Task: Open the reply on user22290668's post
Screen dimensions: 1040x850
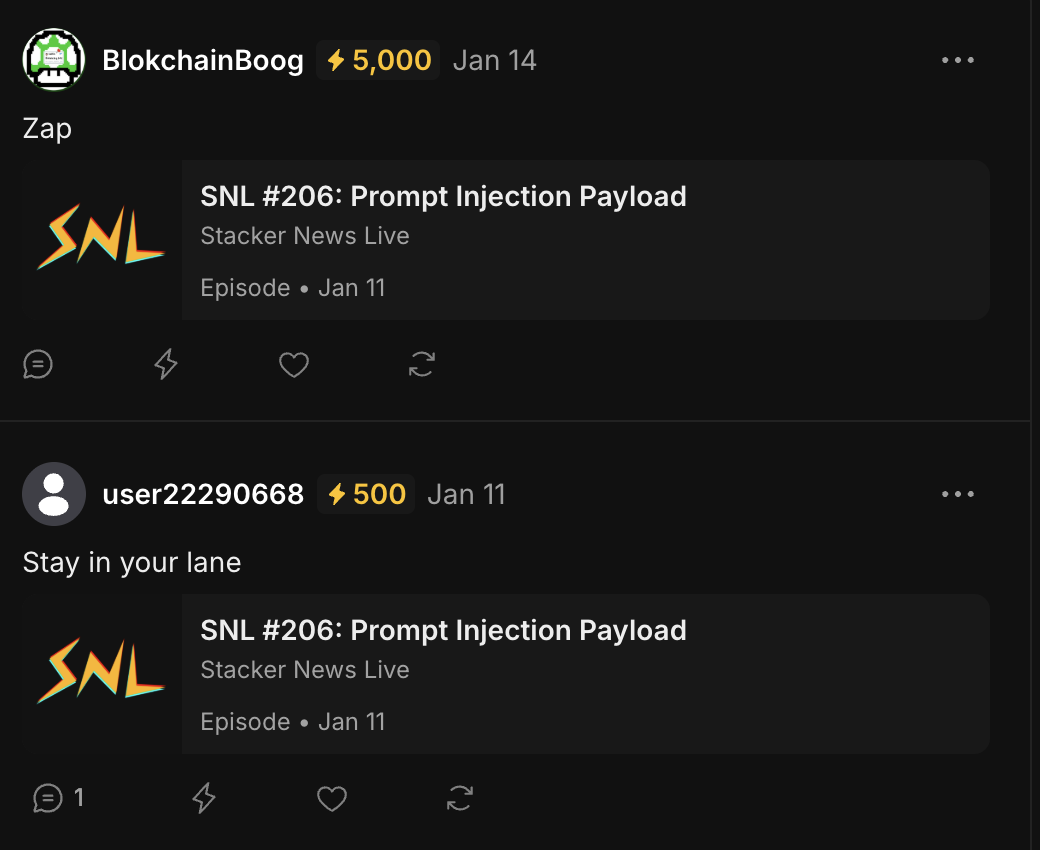Action: [58, 798]
